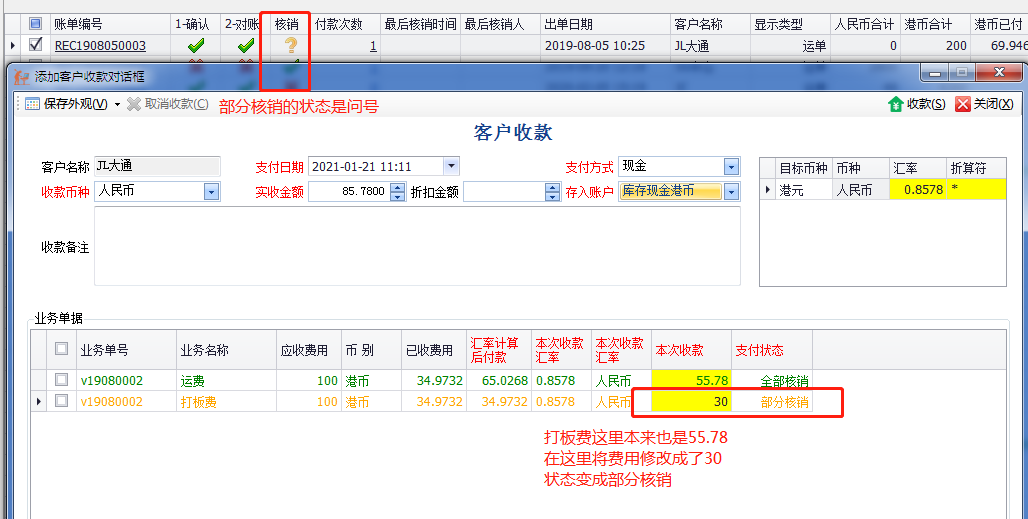
Task: Click the question mark 核销 status icon
Action: [x=291, y=45]
